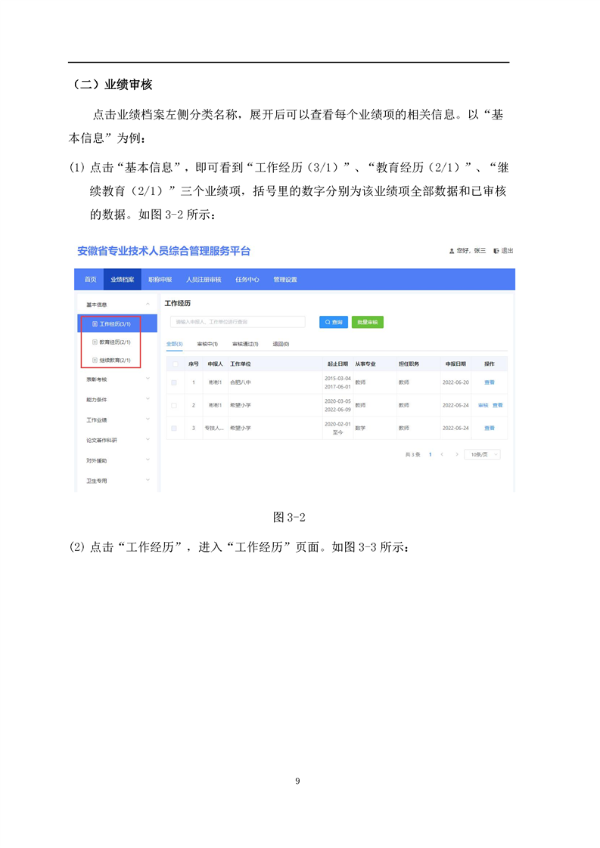Viewport: 600px width, 848px height.
Task: Click the 工作经历 panel heading
Action: coord(177,303)
